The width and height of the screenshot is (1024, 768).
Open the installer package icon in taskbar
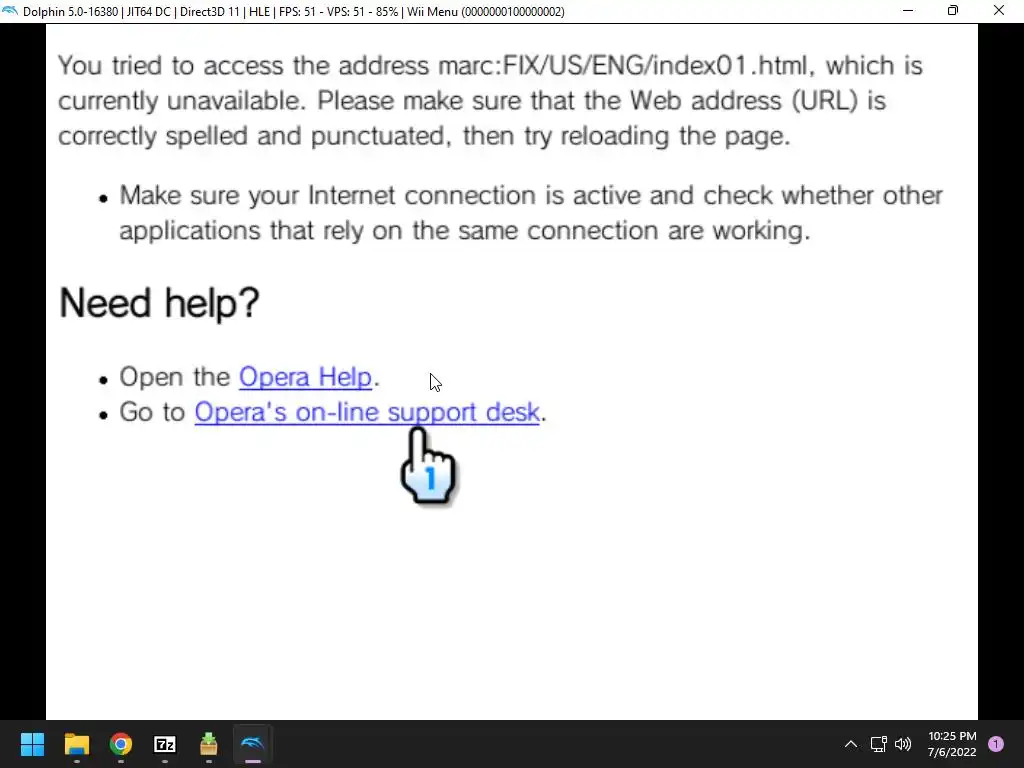pos(208,744)
